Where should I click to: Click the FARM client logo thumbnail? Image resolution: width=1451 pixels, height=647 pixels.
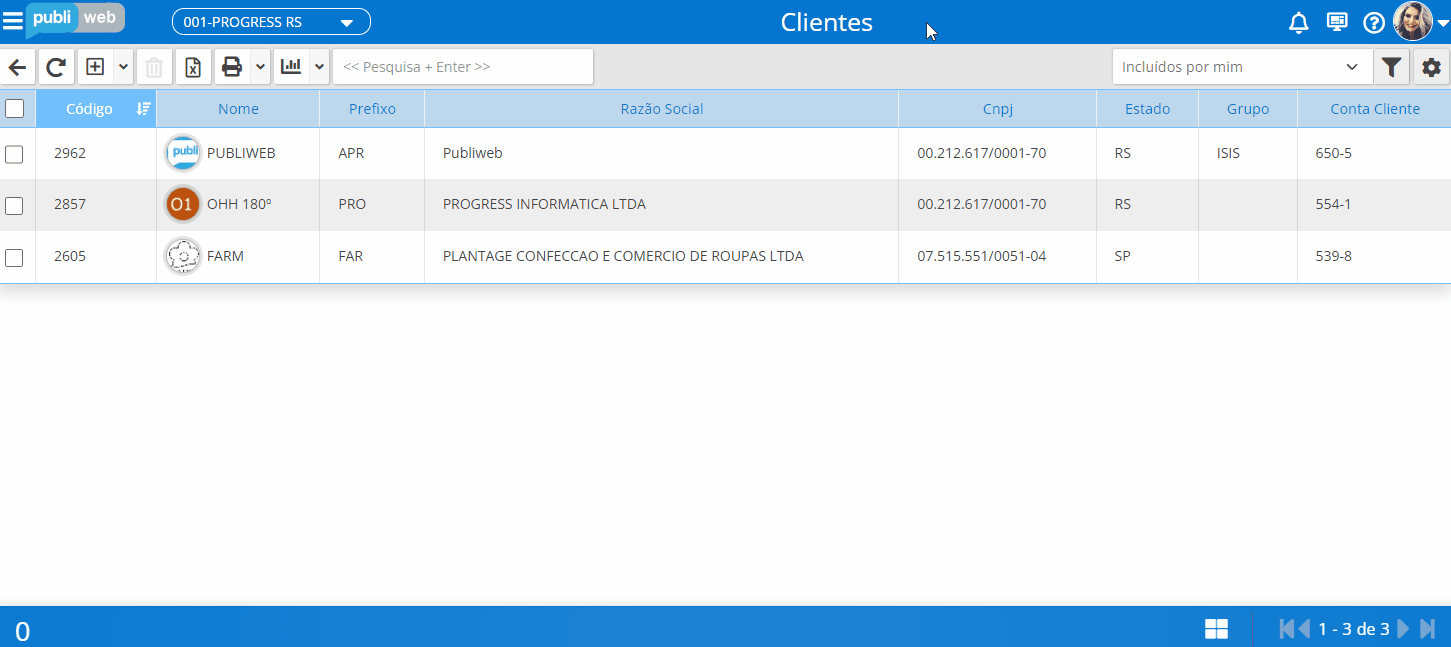pyautogui.click(x=183, y=256)
